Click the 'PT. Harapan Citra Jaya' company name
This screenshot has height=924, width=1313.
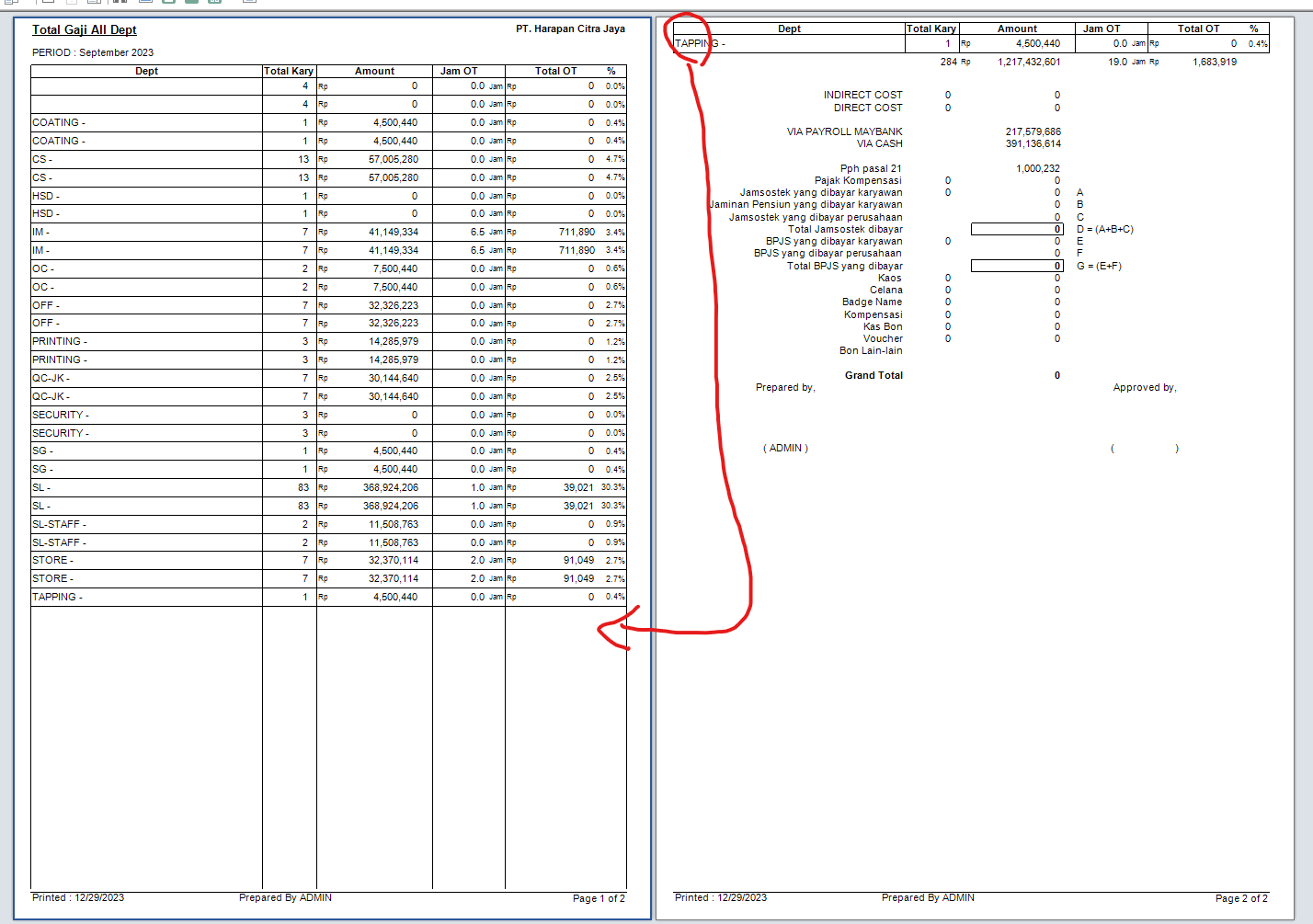click(570, 29)
